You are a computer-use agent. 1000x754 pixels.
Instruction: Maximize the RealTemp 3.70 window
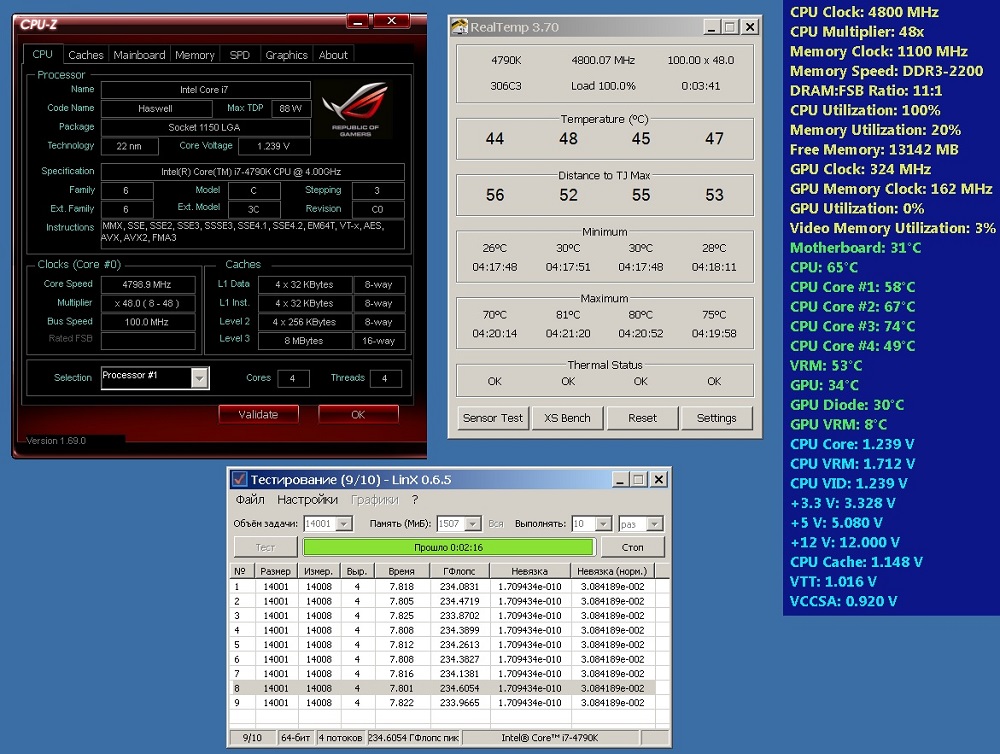click(730, 27)
